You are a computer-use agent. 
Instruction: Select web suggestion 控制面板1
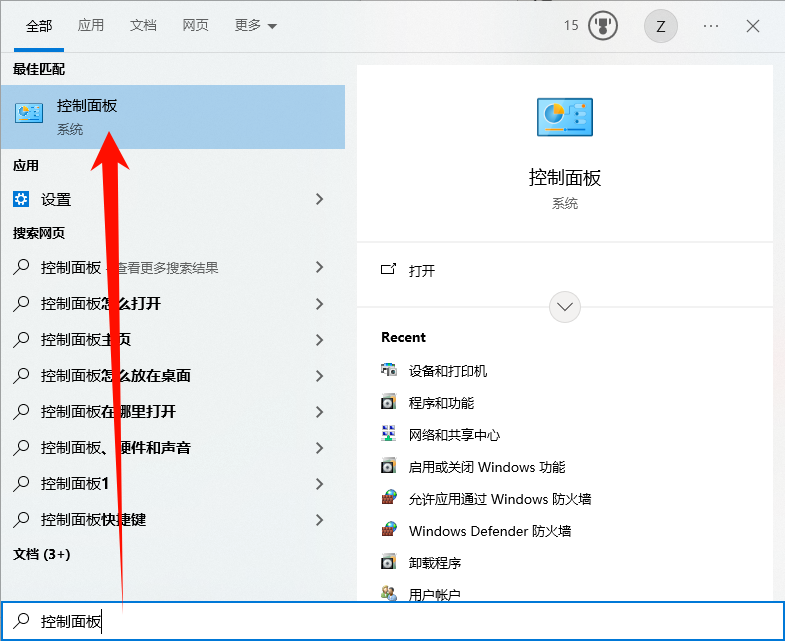point(75,484)
